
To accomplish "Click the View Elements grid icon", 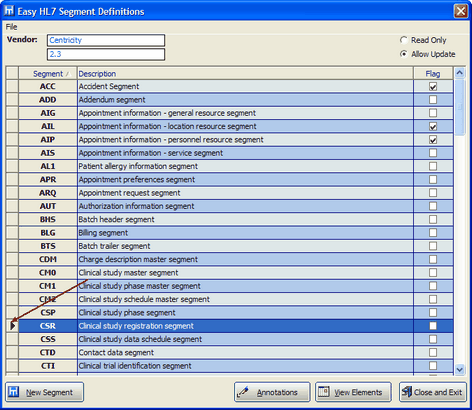I will (x=324, y=392).
